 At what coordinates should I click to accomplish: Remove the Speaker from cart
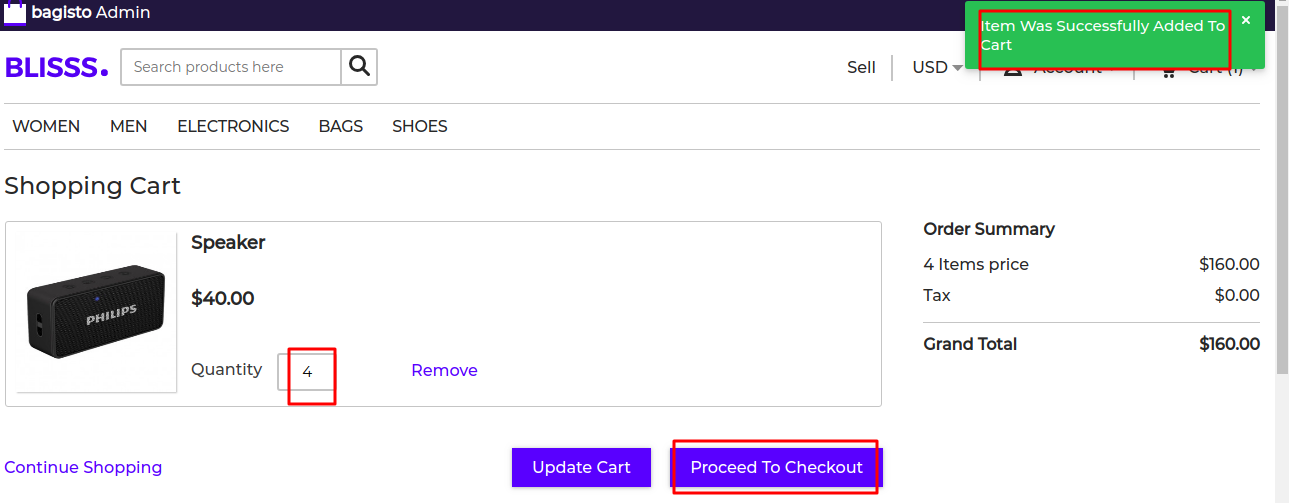coord(444,370)
